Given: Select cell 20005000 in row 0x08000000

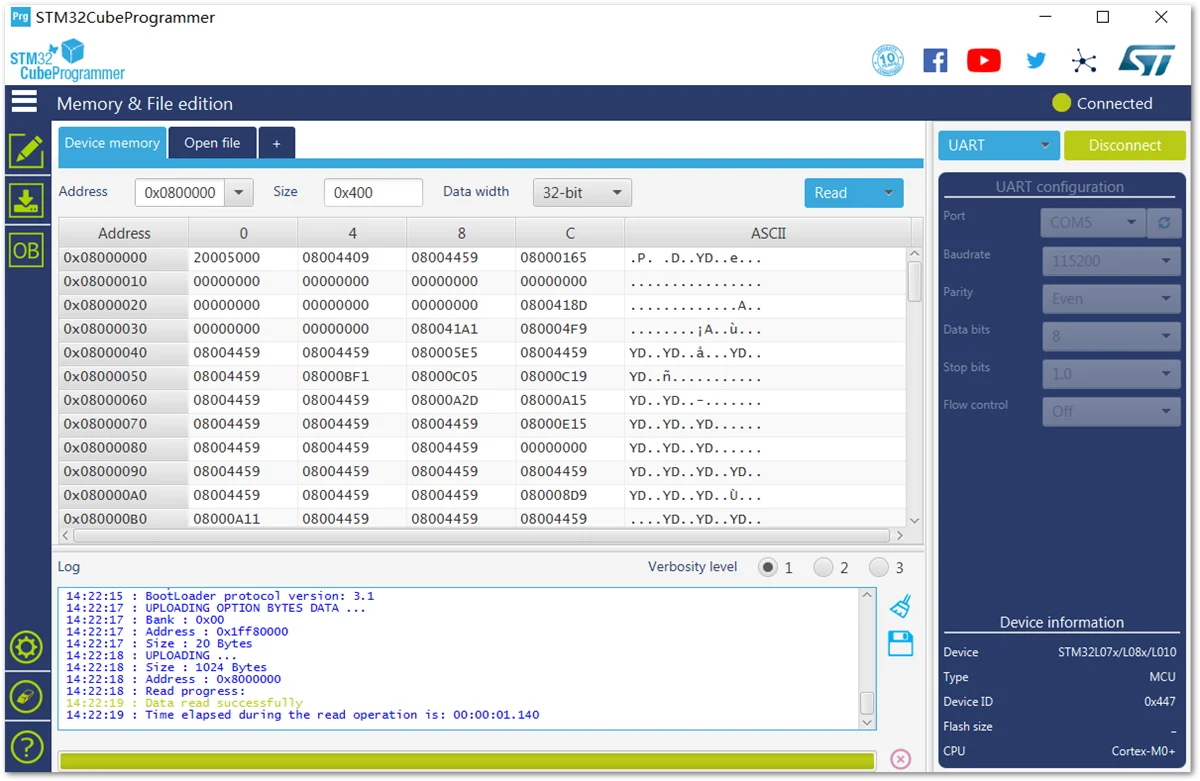Looking at the screenshot, I should click(x=243, y=257).
